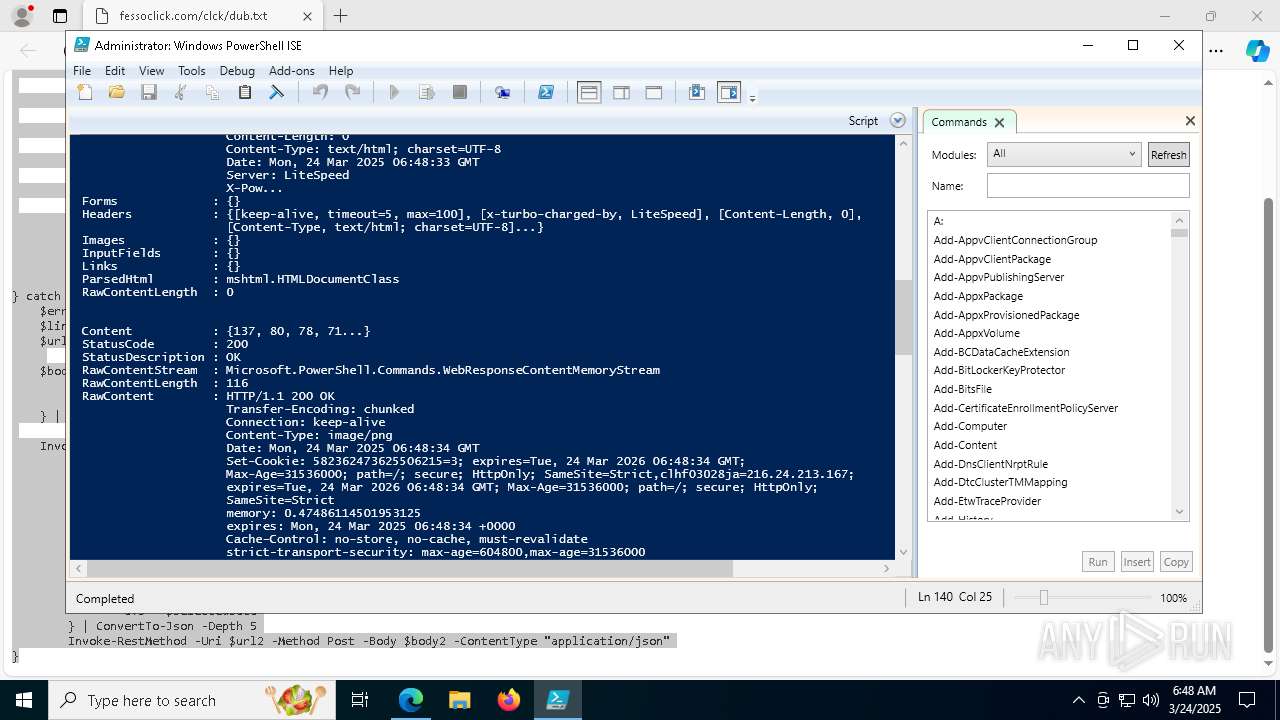
Task: Click the Insert button
Action: click(x=1137, y=562)
